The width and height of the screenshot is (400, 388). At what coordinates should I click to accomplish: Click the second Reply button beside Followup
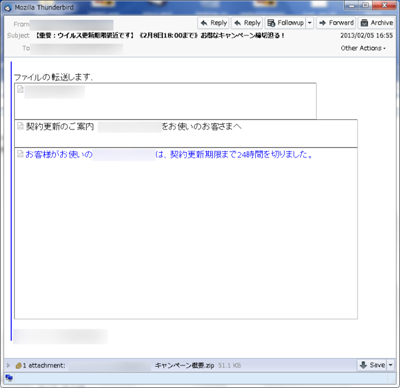click(x=247, y=23)
